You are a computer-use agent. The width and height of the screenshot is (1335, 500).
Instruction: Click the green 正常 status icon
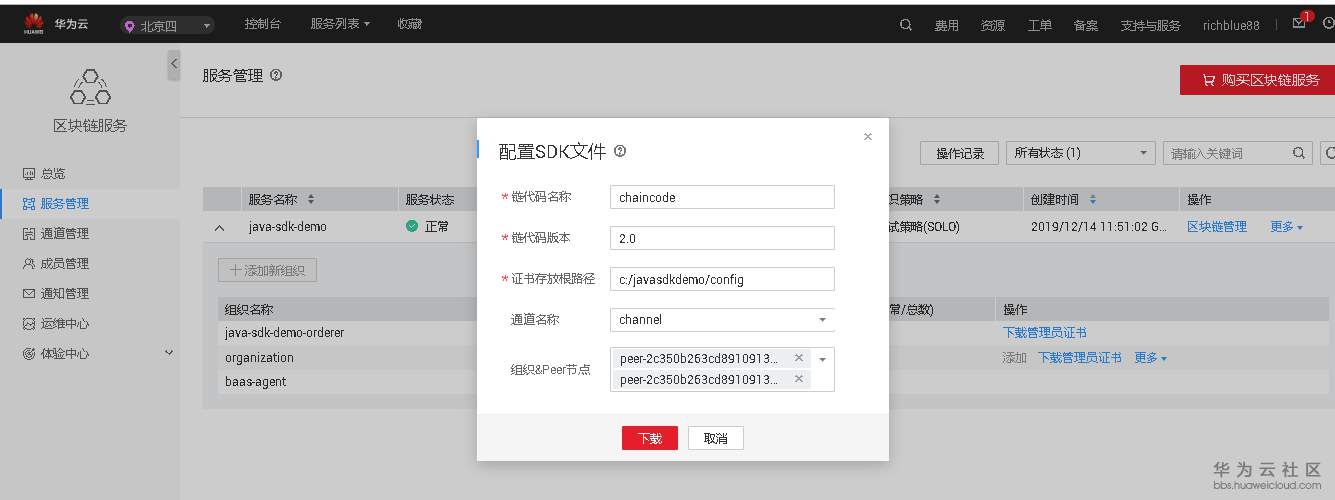point(412,227)
